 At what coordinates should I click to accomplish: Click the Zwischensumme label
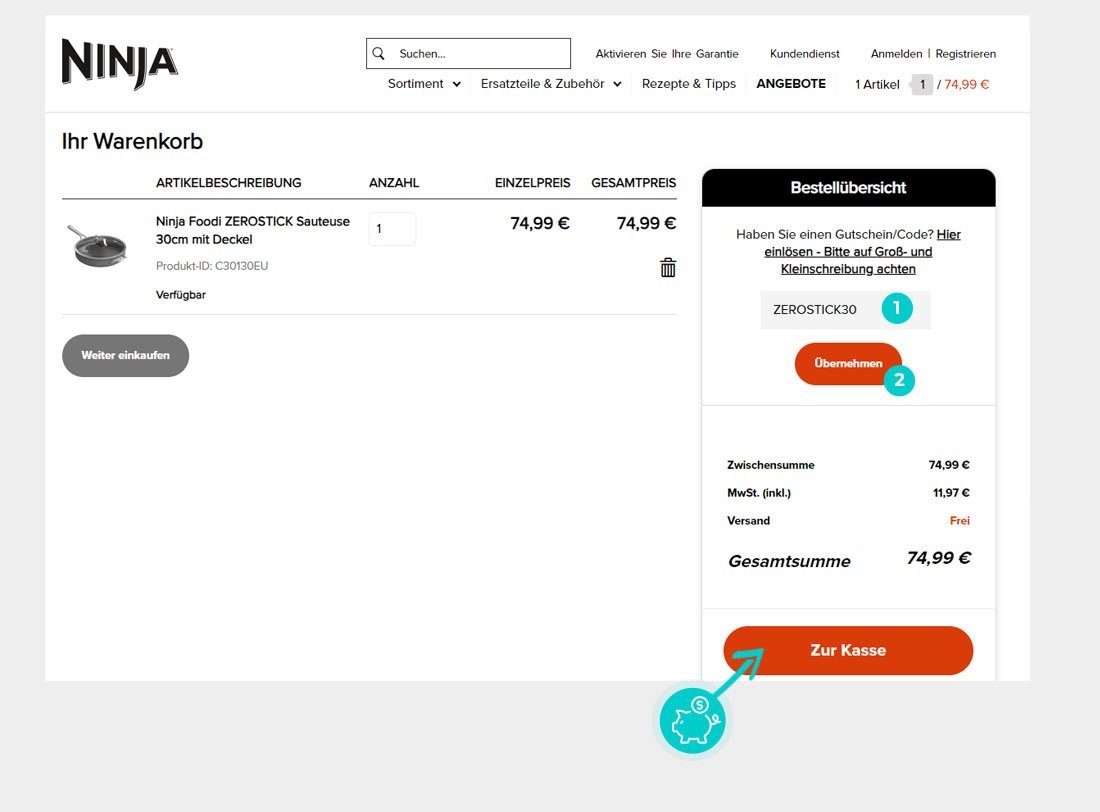(770, 465)
